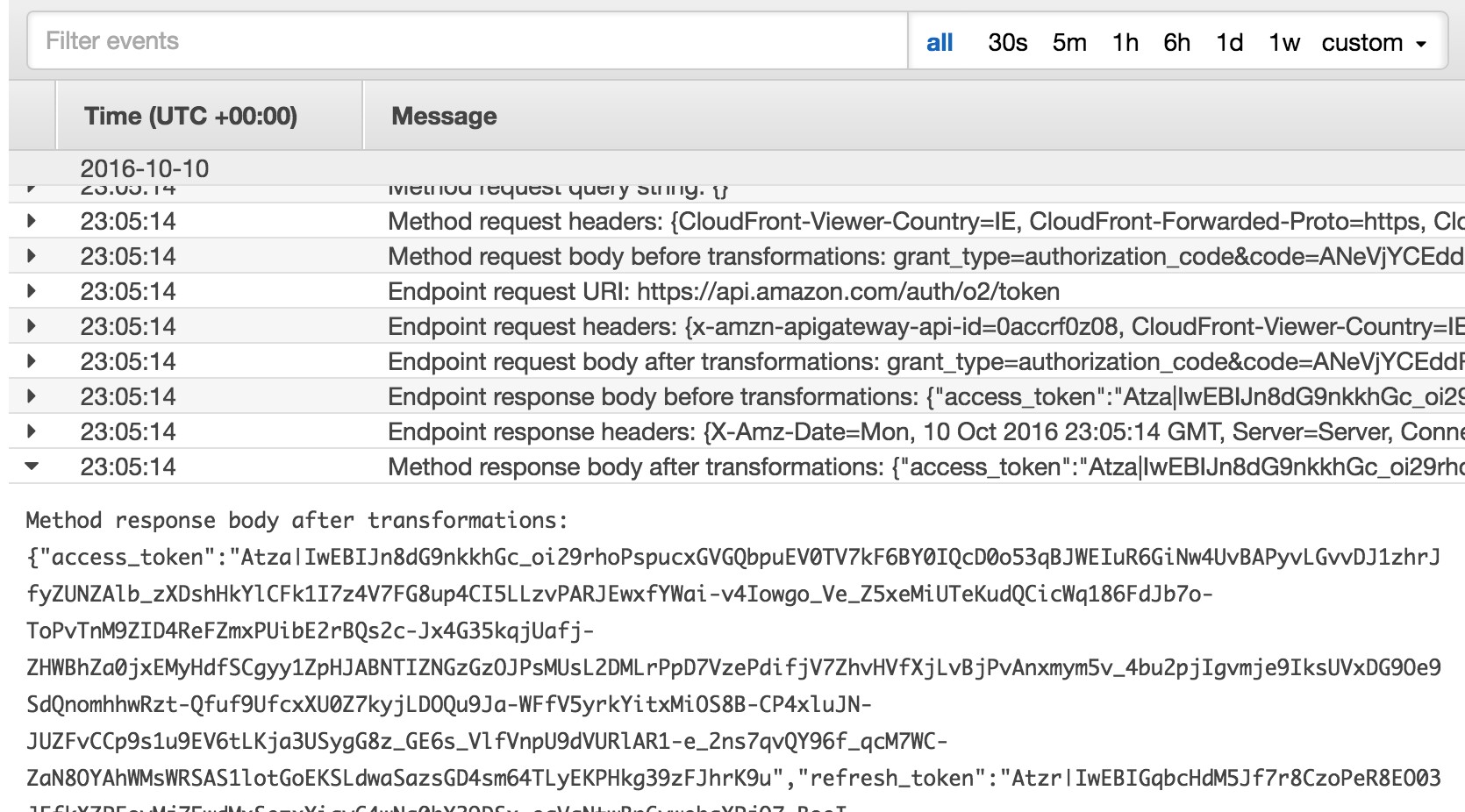Expand the Method request headers log row
The image size is (1465, 812).
pyautogui.click(x=32, y=221)
